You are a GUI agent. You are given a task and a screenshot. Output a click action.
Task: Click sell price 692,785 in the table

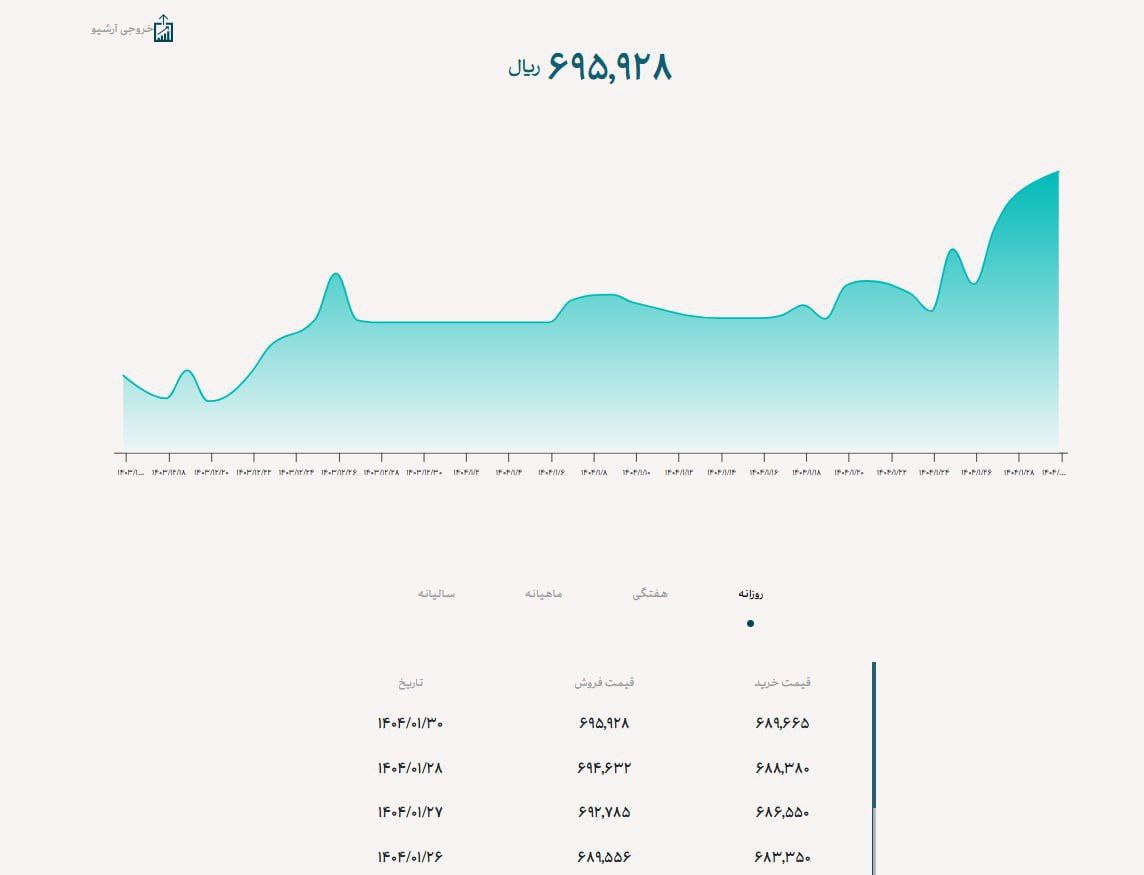coord(604,812)
